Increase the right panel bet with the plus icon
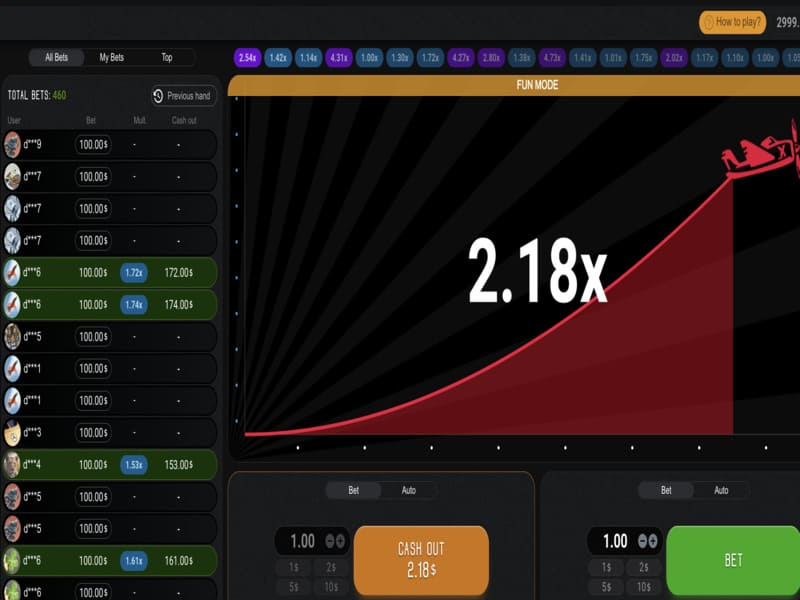 point(653,541)
